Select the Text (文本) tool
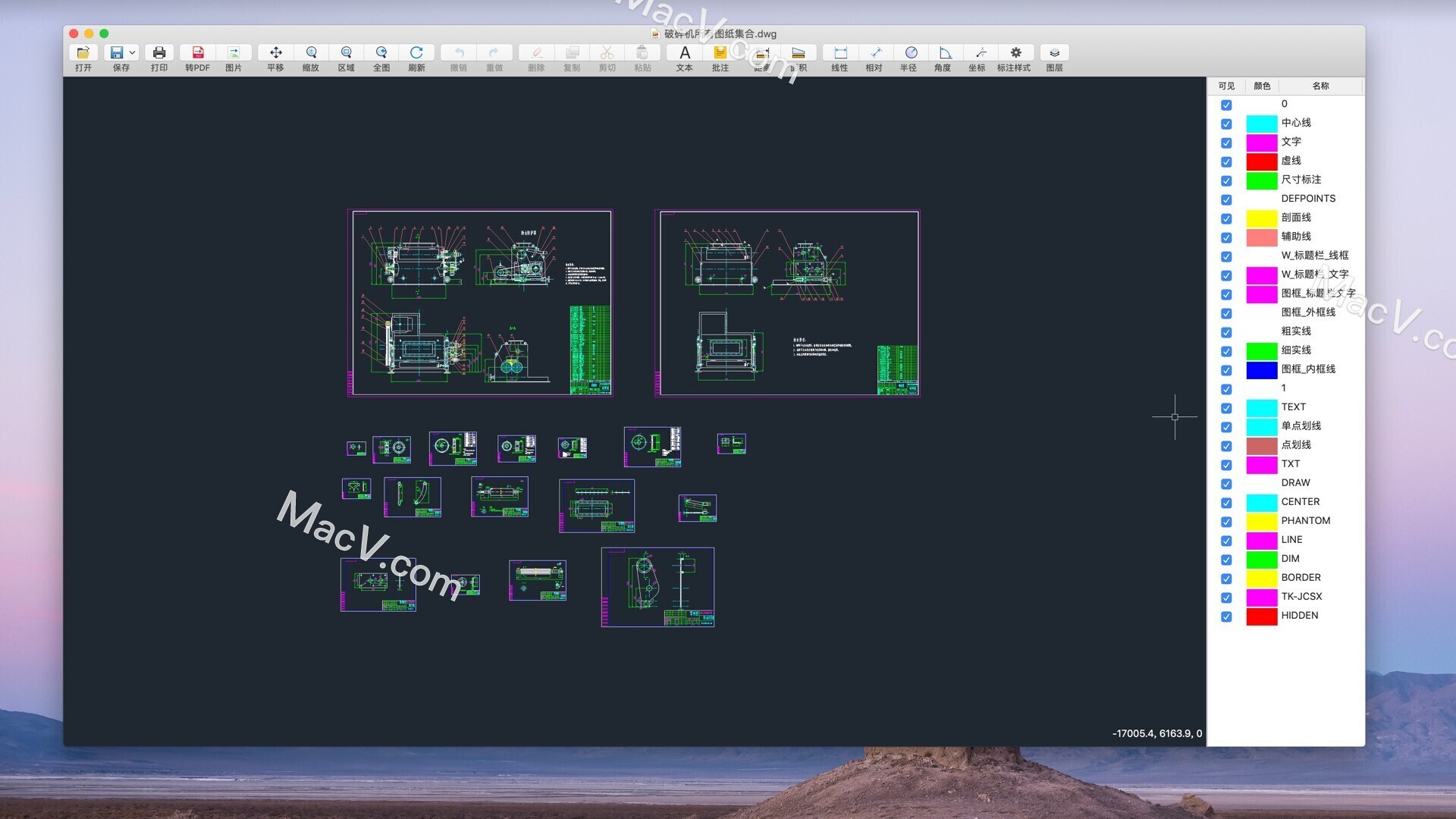Viewport: 1456px width, 819px height. [x=684, y=53]
